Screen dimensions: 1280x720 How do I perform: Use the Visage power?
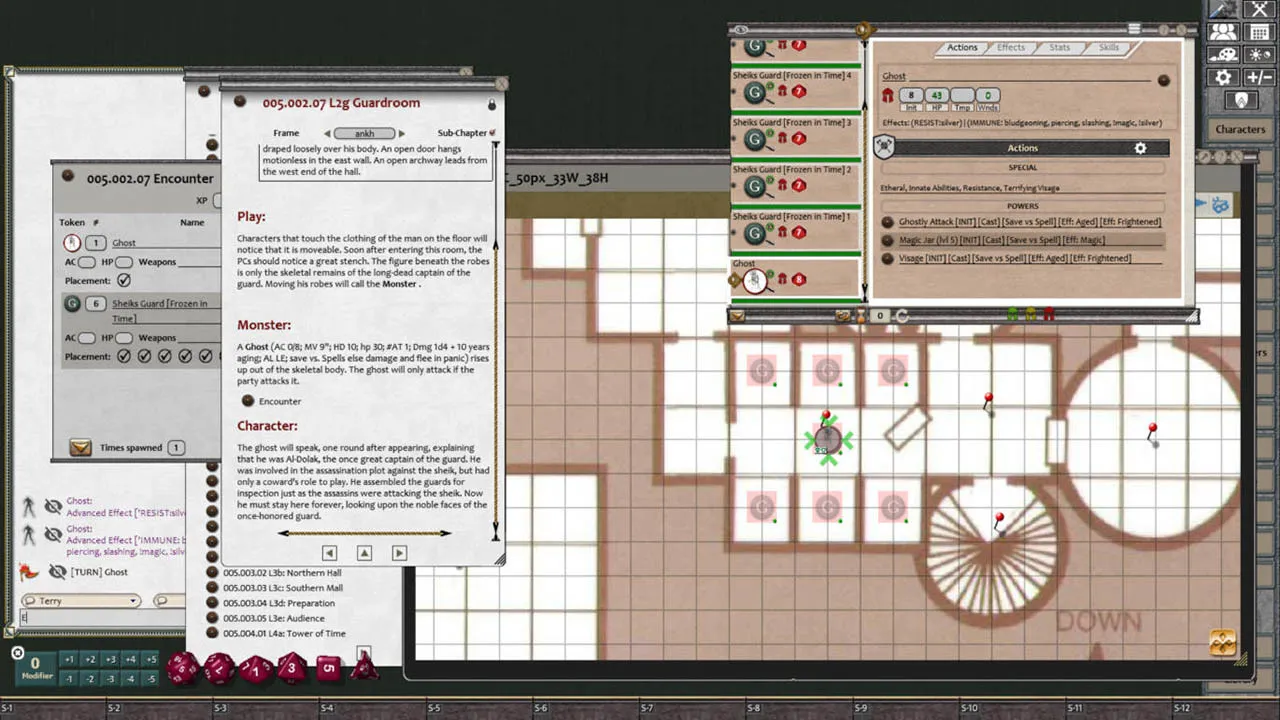[x=888, y=258]
